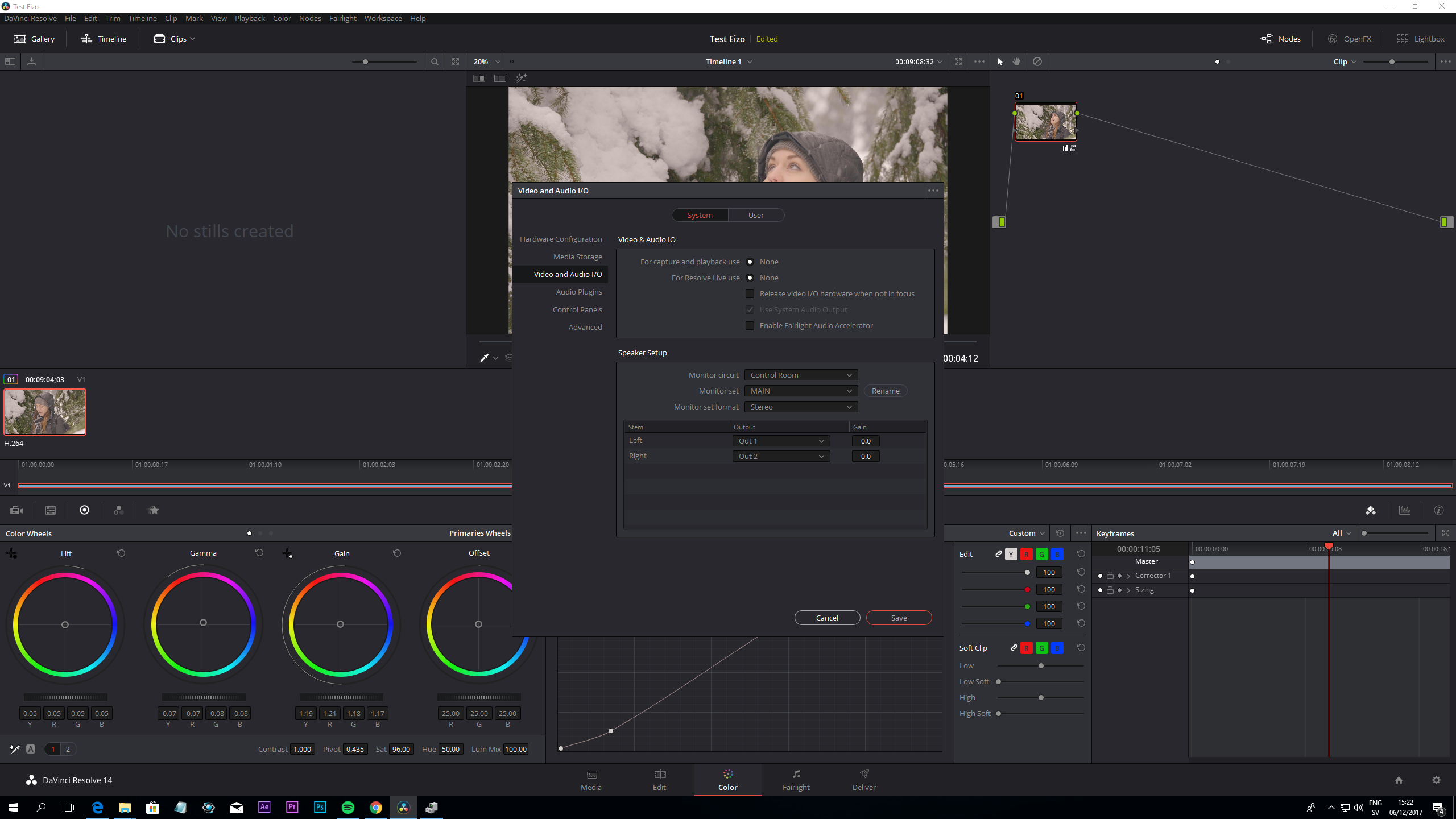Reset the Lift color wheel
The height and width of the screenshot is (819, 1456).
tap(121, 553)
